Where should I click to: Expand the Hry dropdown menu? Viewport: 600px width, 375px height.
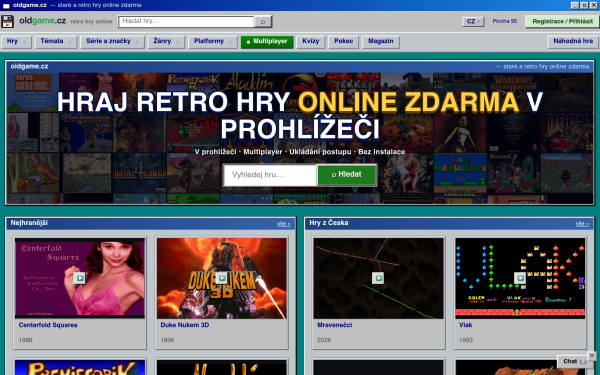(x=16, y=41)
